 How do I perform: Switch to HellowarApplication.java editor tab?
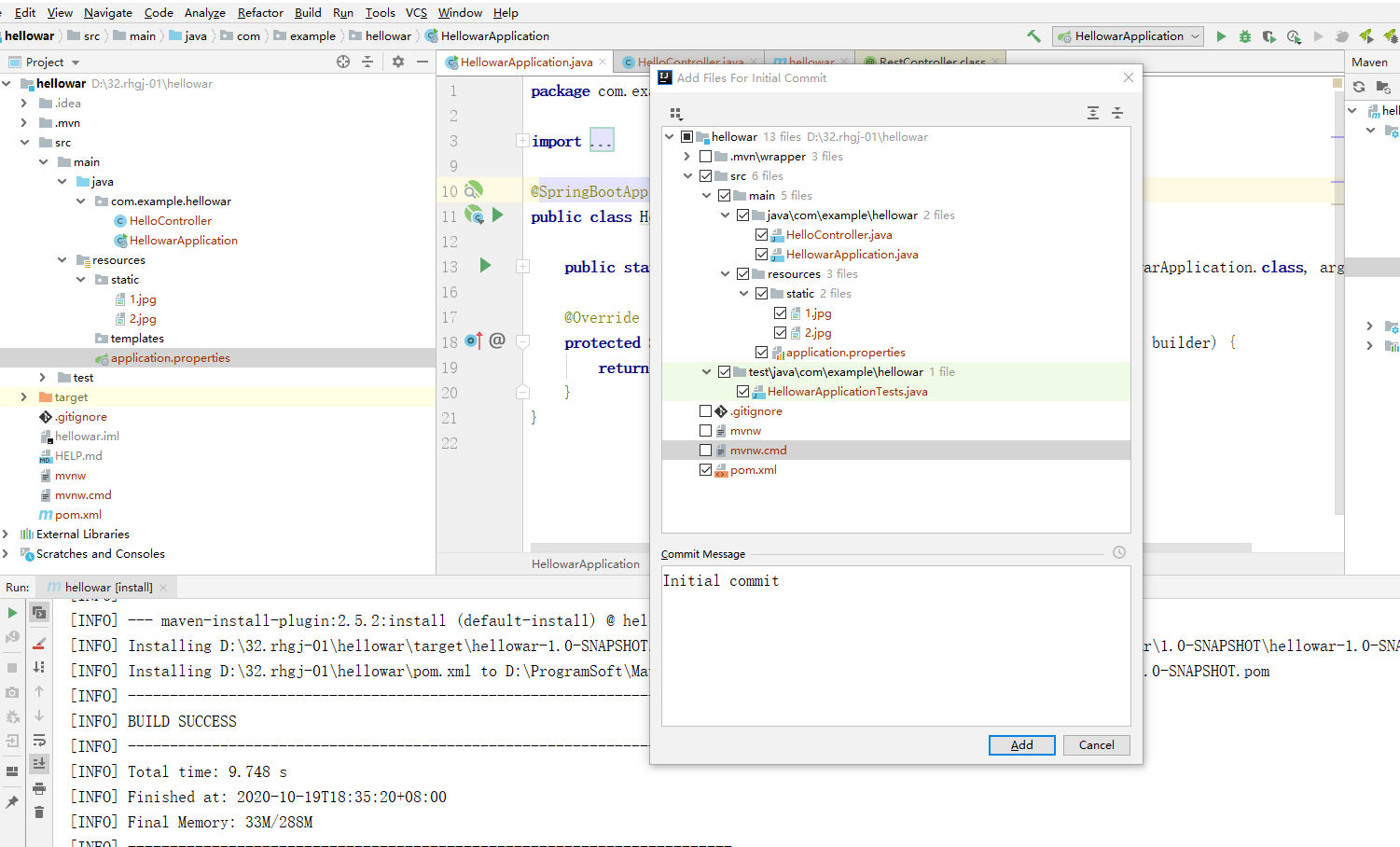click(526, 62)
